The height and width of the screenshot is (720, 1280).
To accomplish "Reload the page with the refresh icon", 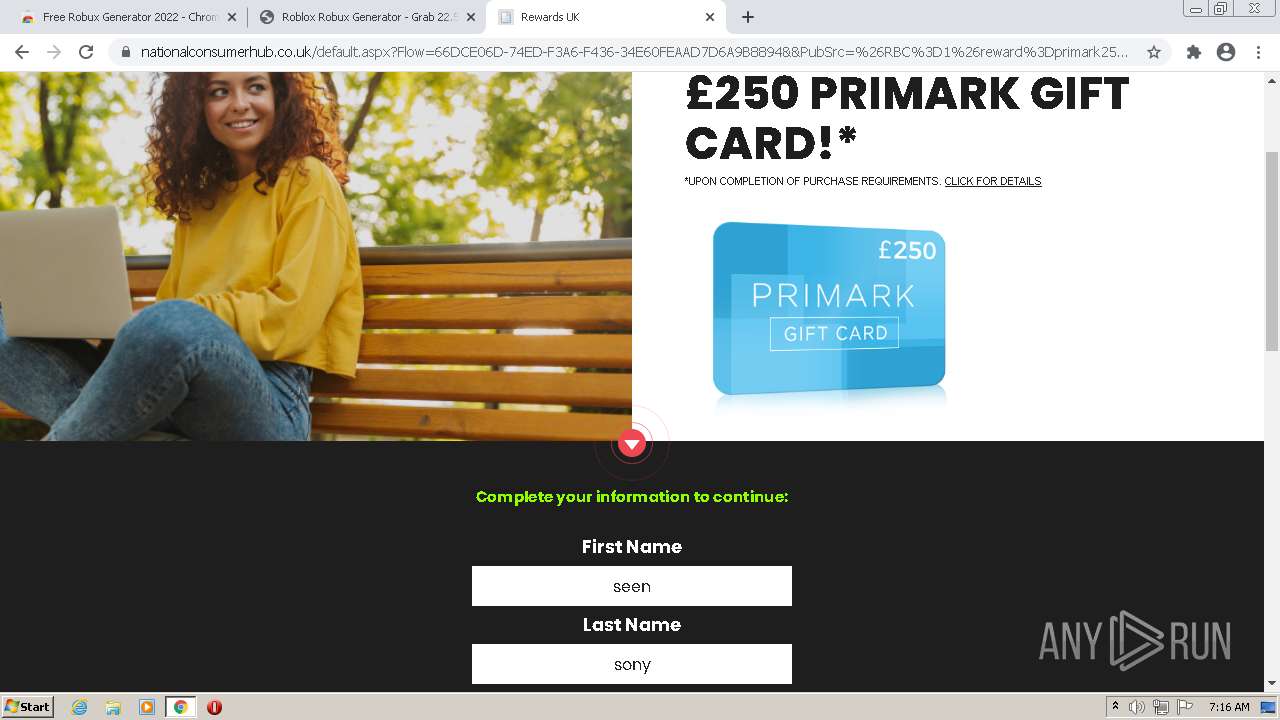I will coord(86,52).
